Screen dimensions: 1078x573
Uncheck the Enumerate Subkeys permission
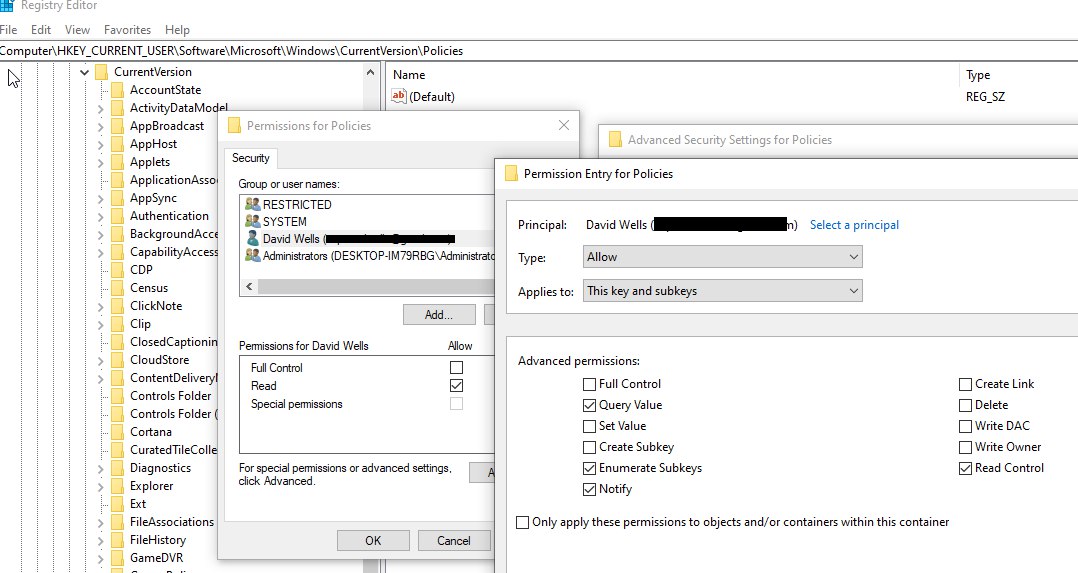click(x=589, y=468)
